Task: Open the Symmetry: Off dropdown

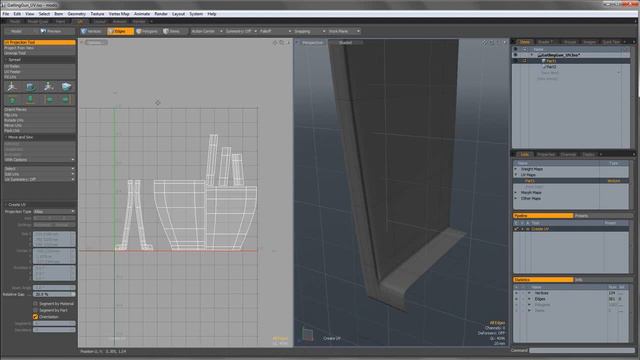Action: (x=241, y=31)
